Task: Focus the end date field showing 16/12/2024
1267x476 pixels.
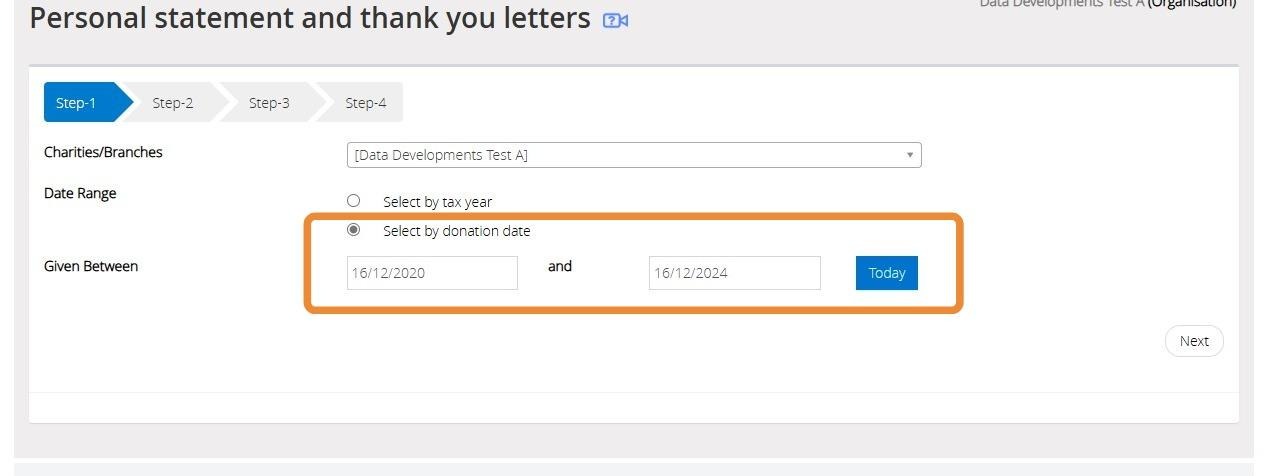Action: pyautogui.click(x=734, y=273)
